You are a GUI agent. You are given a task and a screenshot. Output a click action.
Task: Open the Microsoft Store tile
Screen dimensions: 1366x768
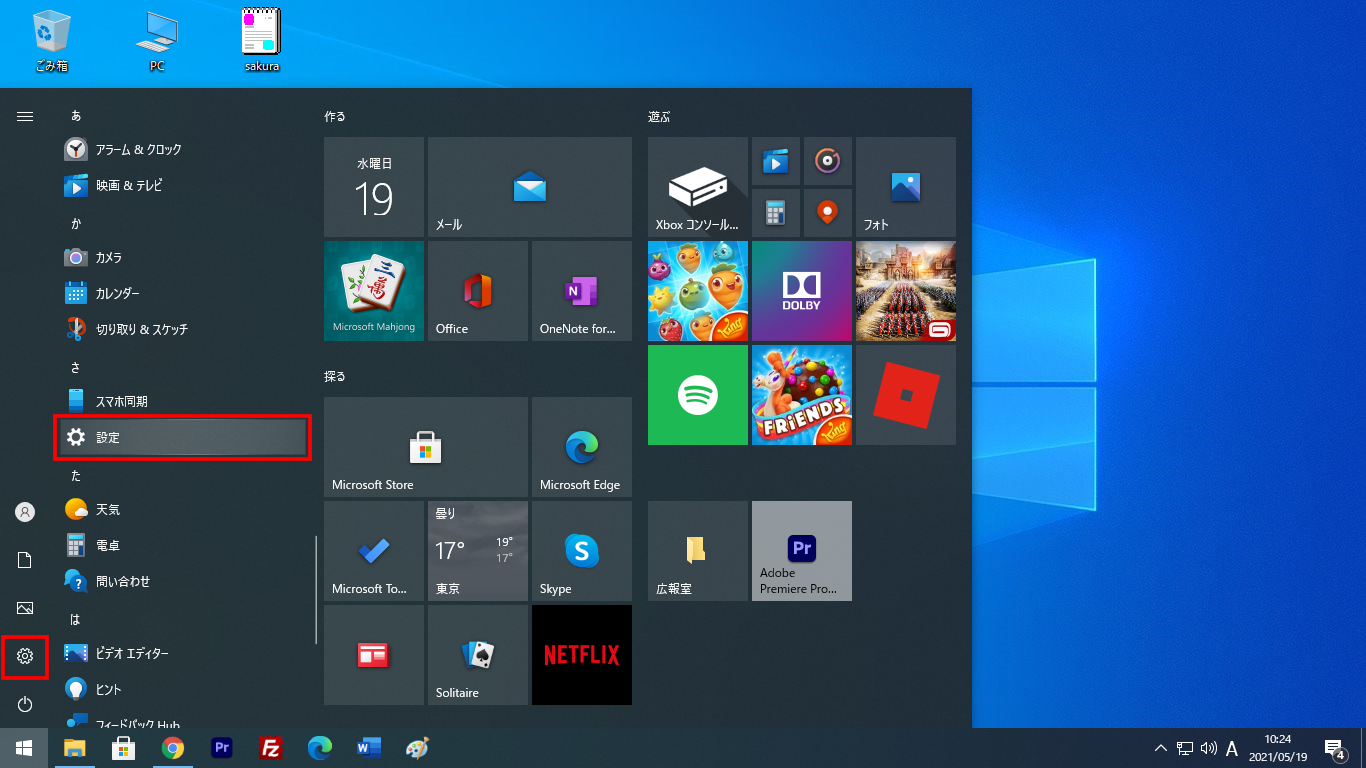click(426, 447)
